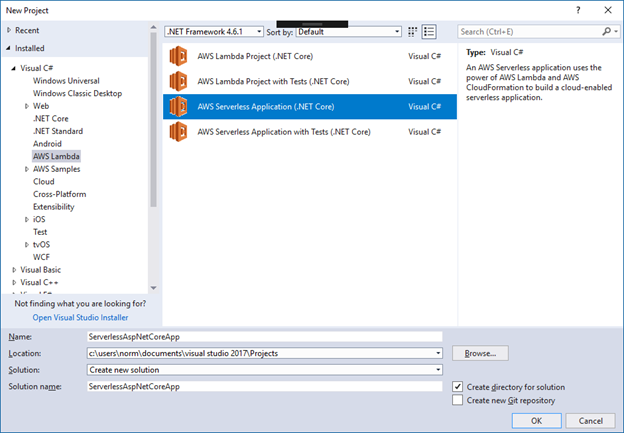
Task: Open Visual Studio Installer link
Action: pyautogui.click(x=80, y=317)
